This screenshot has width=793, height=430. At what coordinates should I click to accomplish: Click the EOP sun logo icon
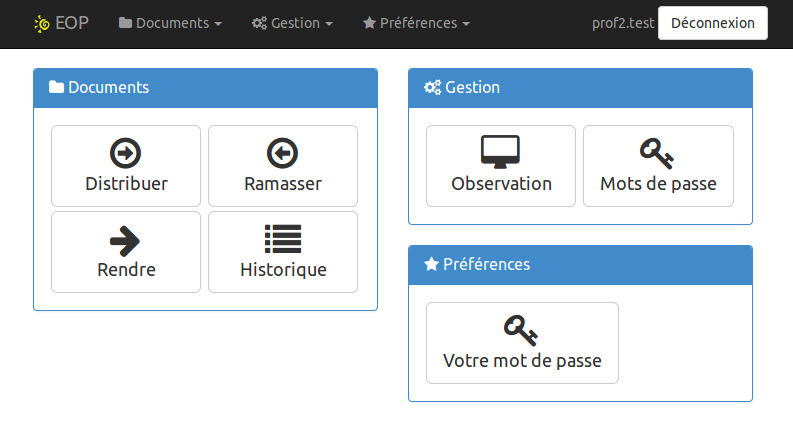pos(41,23)
